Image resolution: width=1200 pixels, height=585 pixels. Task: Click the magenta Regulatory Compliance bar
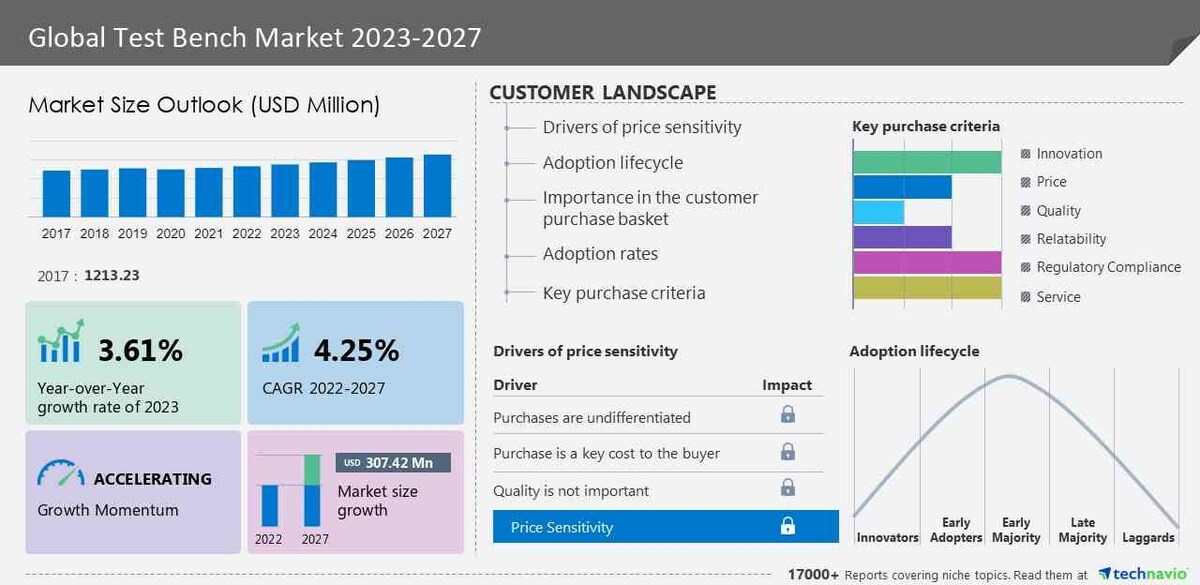[927, 262]
